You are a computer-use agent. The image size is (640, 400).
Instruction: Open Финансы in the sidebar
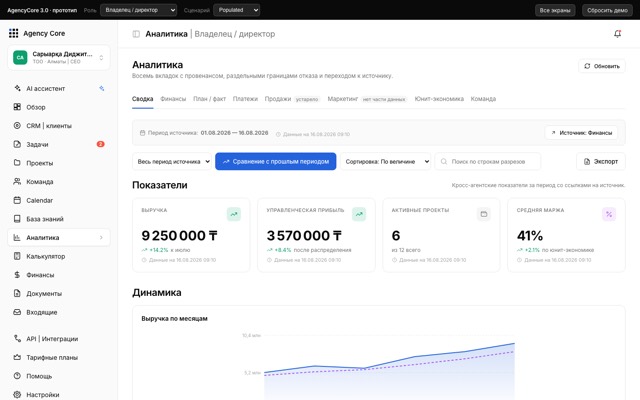59,275
